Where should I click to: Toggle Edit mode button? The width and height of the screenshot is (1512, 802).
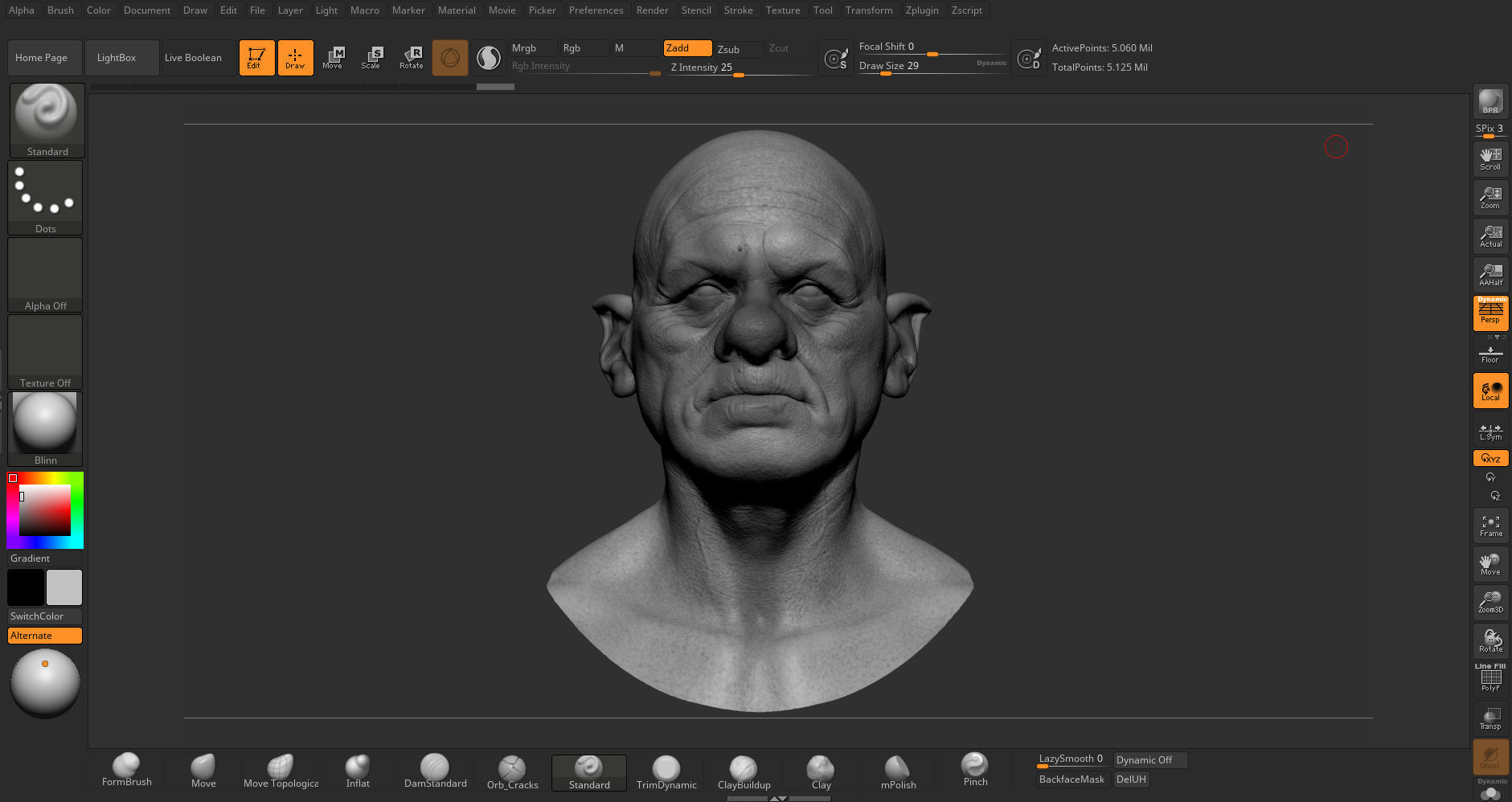coord(256,58)
